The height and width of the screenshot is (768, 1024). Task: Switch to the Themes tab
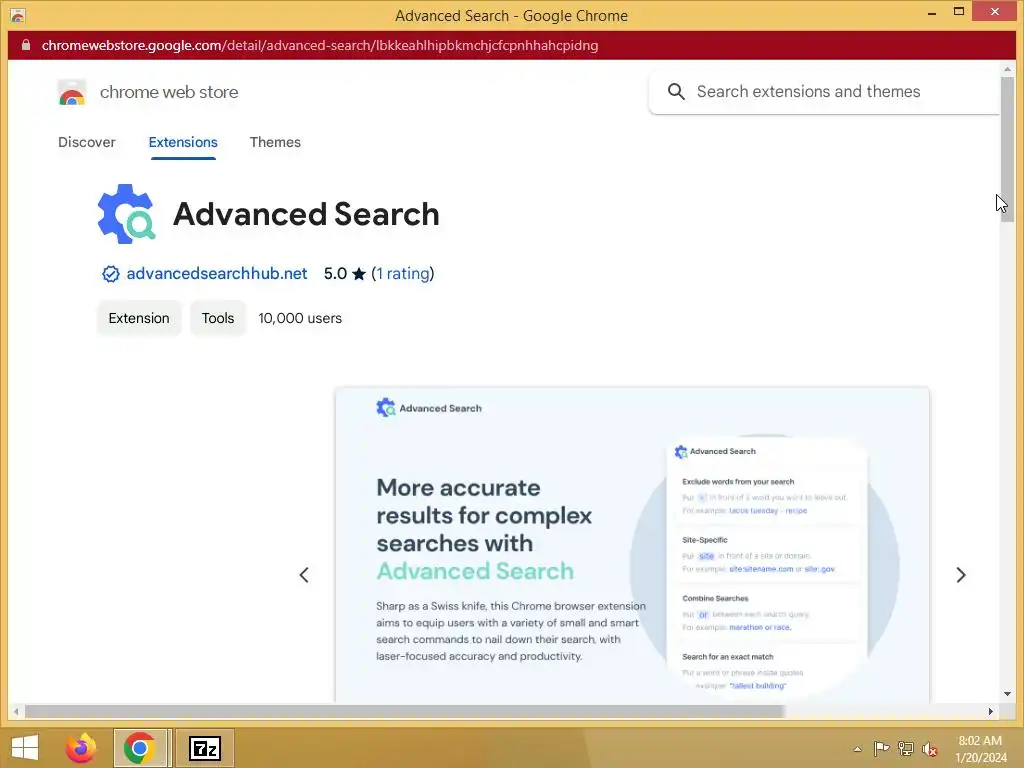(x=275, y=142)
